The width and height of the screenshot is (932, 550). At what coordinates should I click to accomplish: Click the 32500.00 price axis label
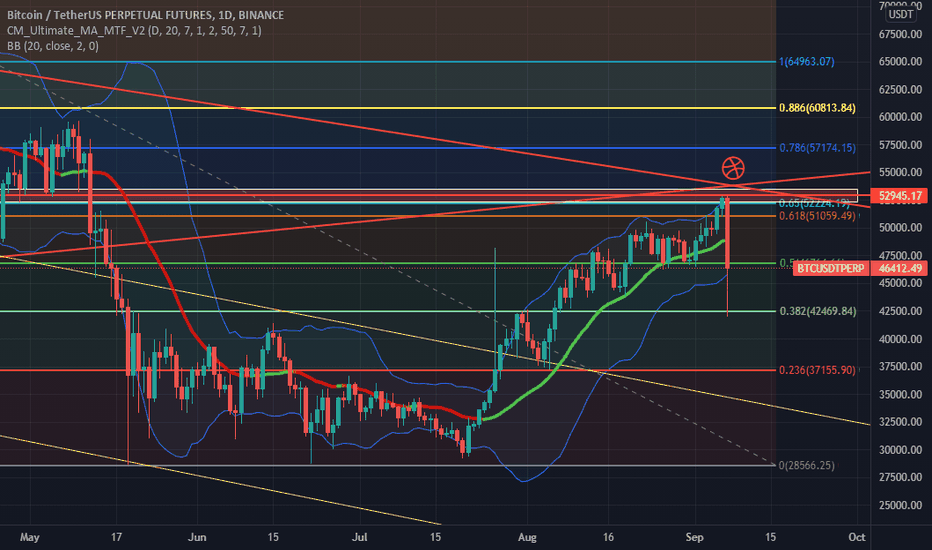click(900, 422)
